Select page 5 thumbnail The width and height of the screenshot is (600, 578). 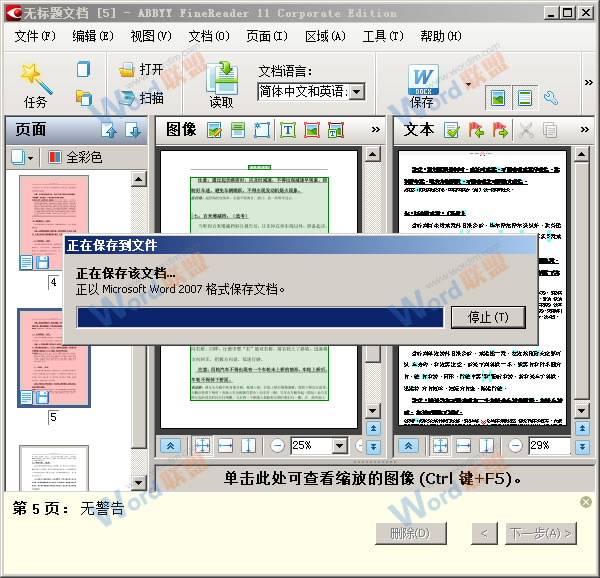point(54,358)
